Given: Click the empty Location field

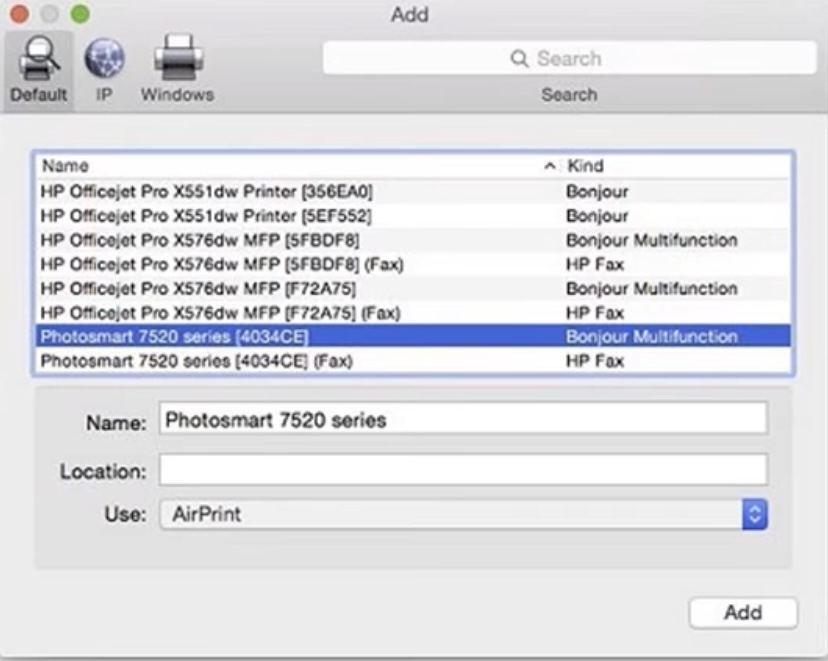Looking at the screenshot, I should [450, 470].
